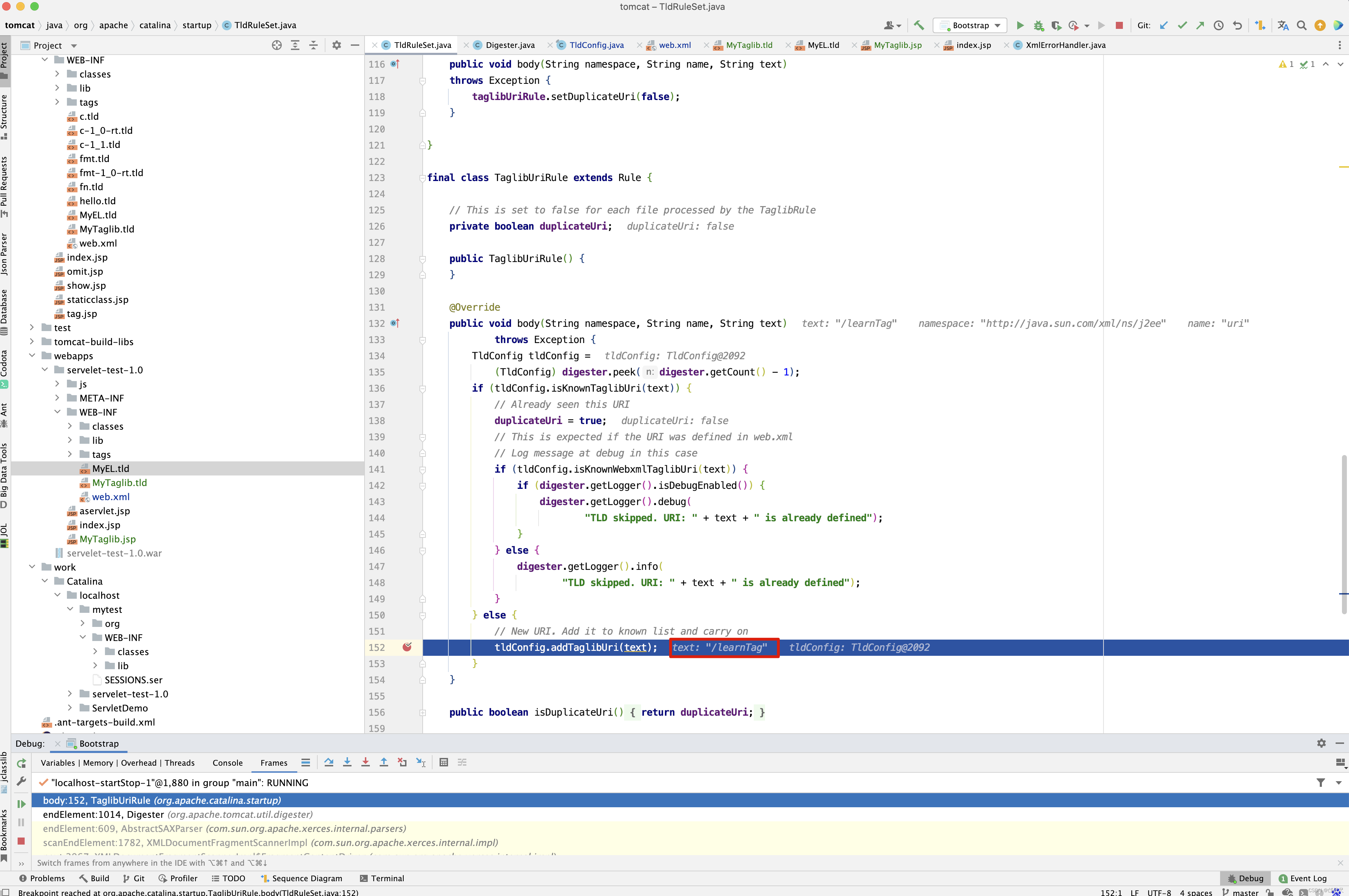The width and height of the screenshot is (1349, 896).
Task: Click Force Step Into red arrow
Action: pyautogui.click(x=365, y=762)
